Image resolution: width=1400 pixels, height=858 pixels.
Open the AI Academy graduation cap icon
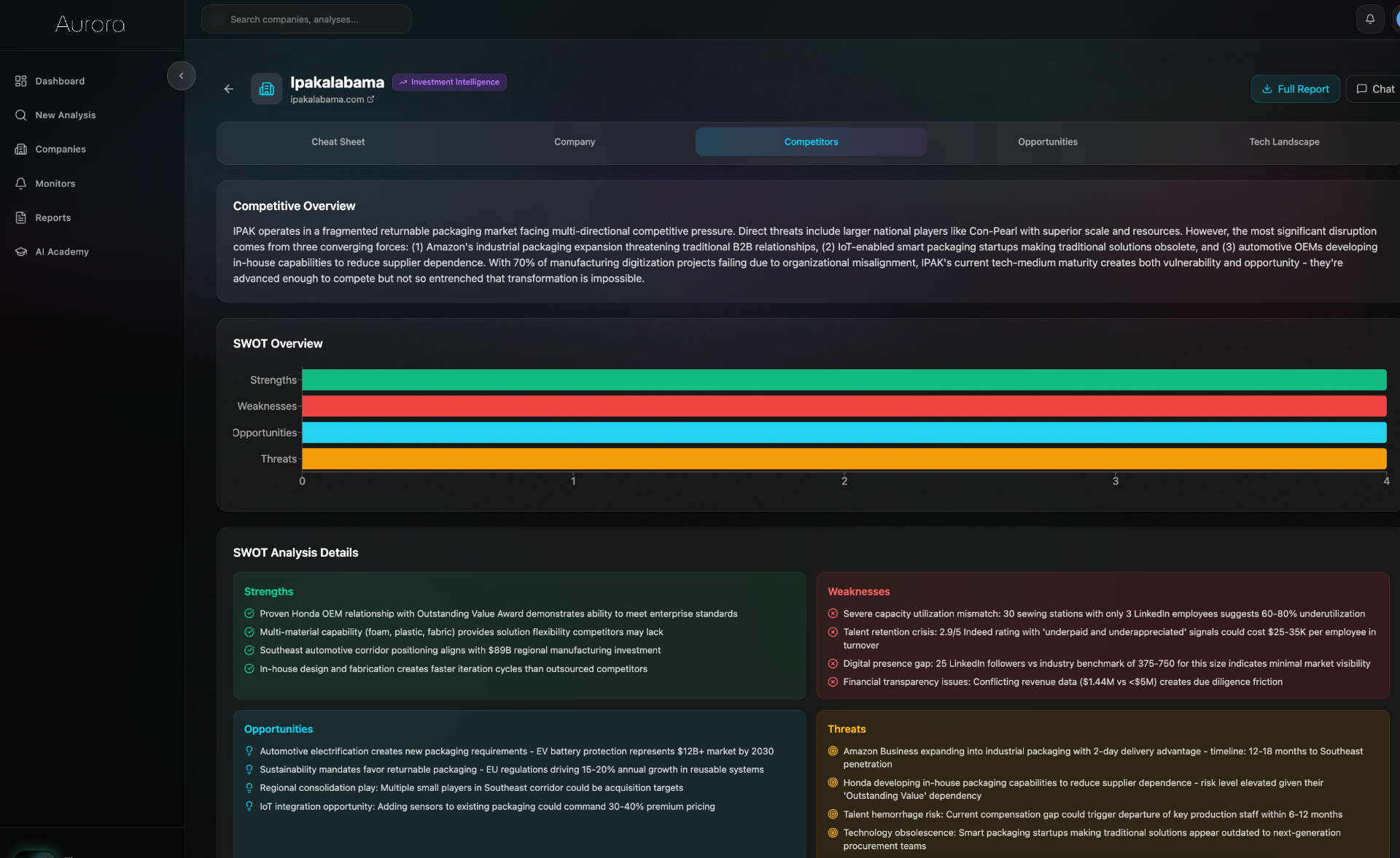pos(21,252)
